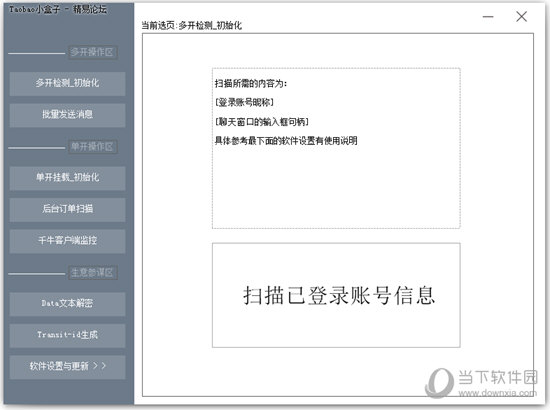
Task: Click the 当前选页:多开检测_初始化 header
Action: click(192, 25)
